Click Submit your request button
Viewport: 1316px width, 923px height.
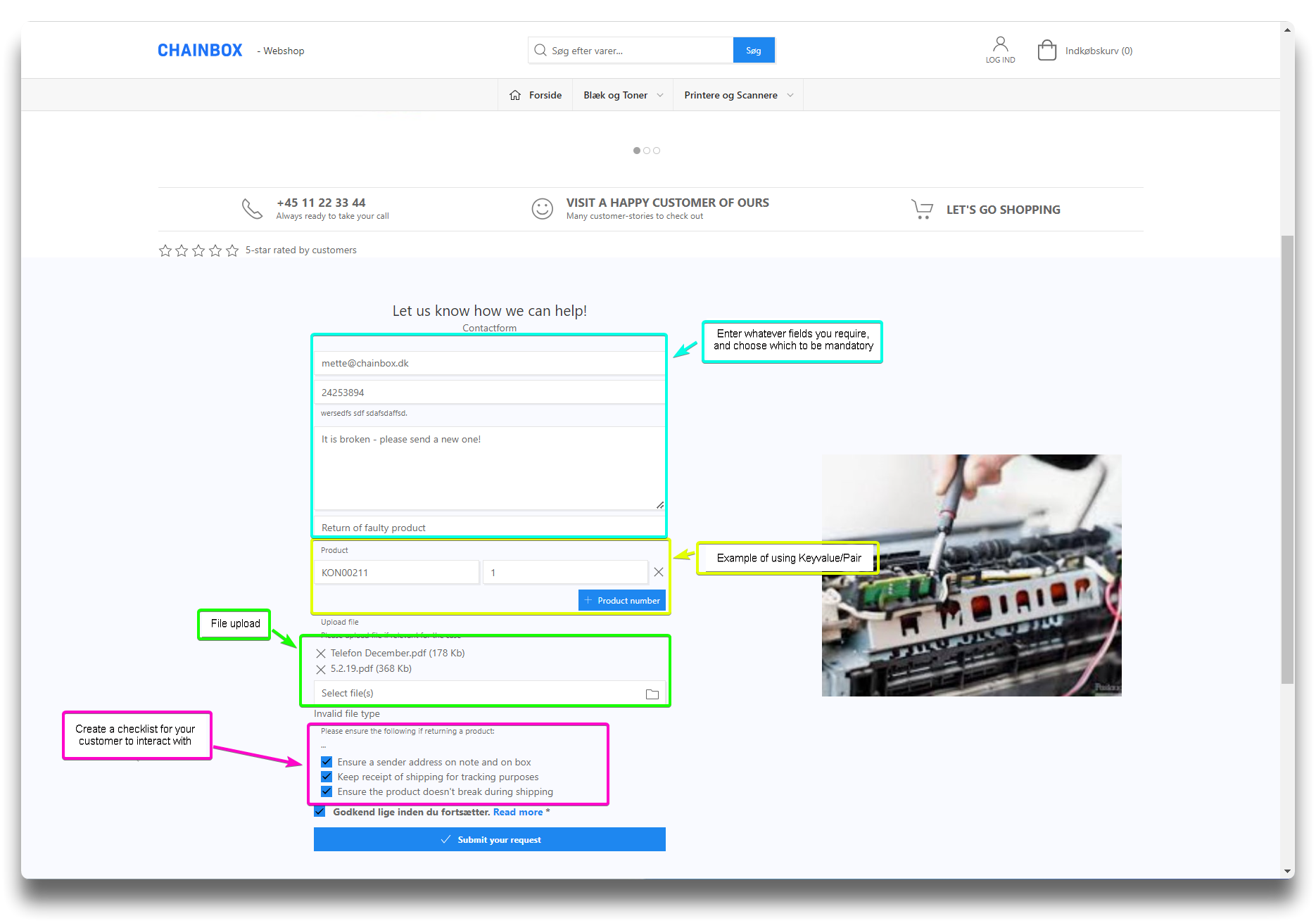pyautogui.click(x=489, y=839)
